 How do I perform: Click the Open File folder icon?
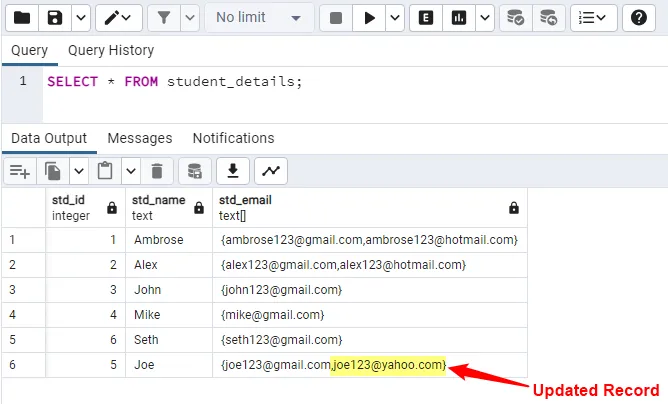pos(21,18)
